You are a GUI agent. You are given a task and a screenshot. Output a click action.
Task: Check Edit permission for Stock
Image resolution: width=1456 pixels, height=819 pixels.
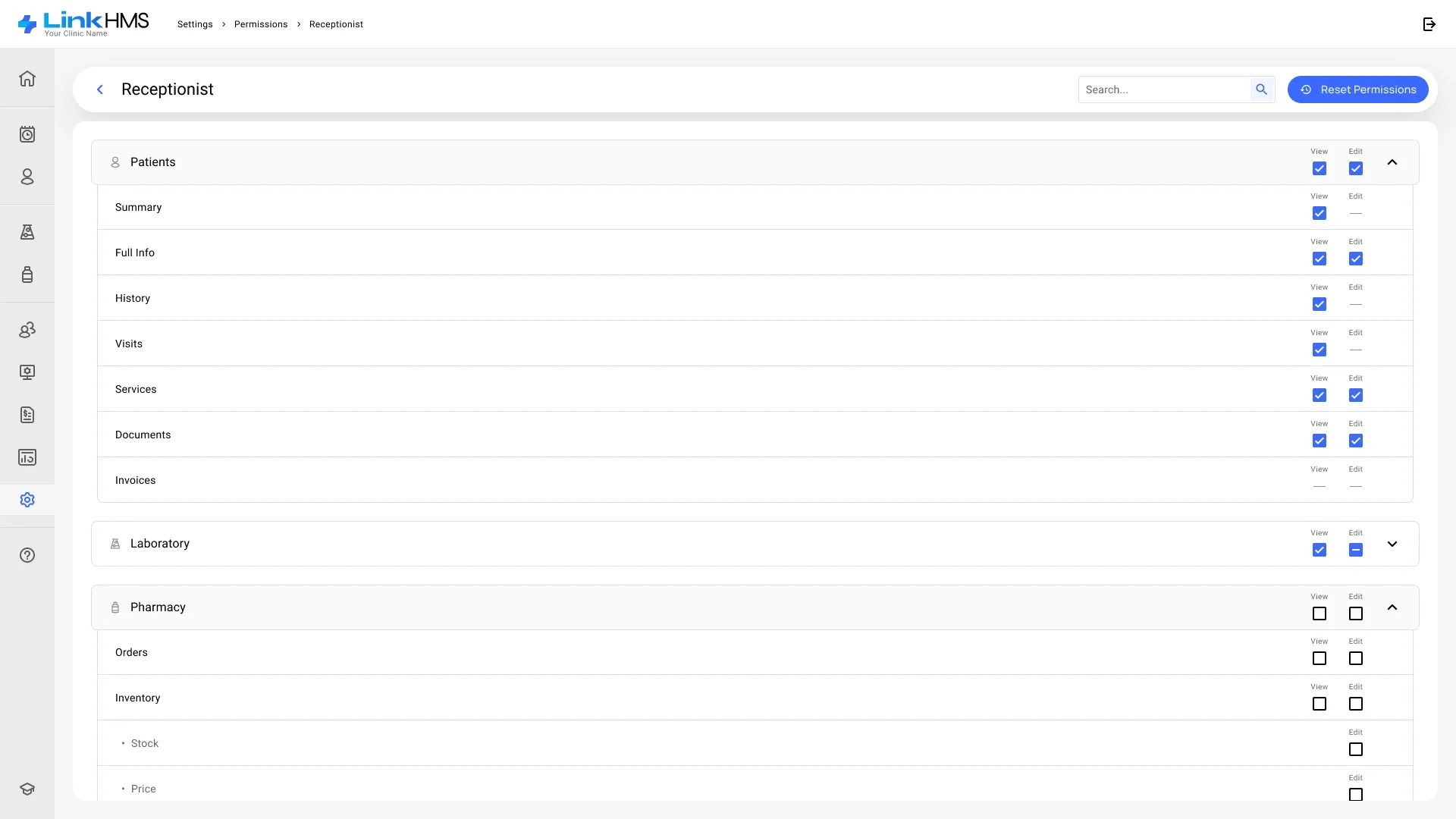[x=1356, y=750]
